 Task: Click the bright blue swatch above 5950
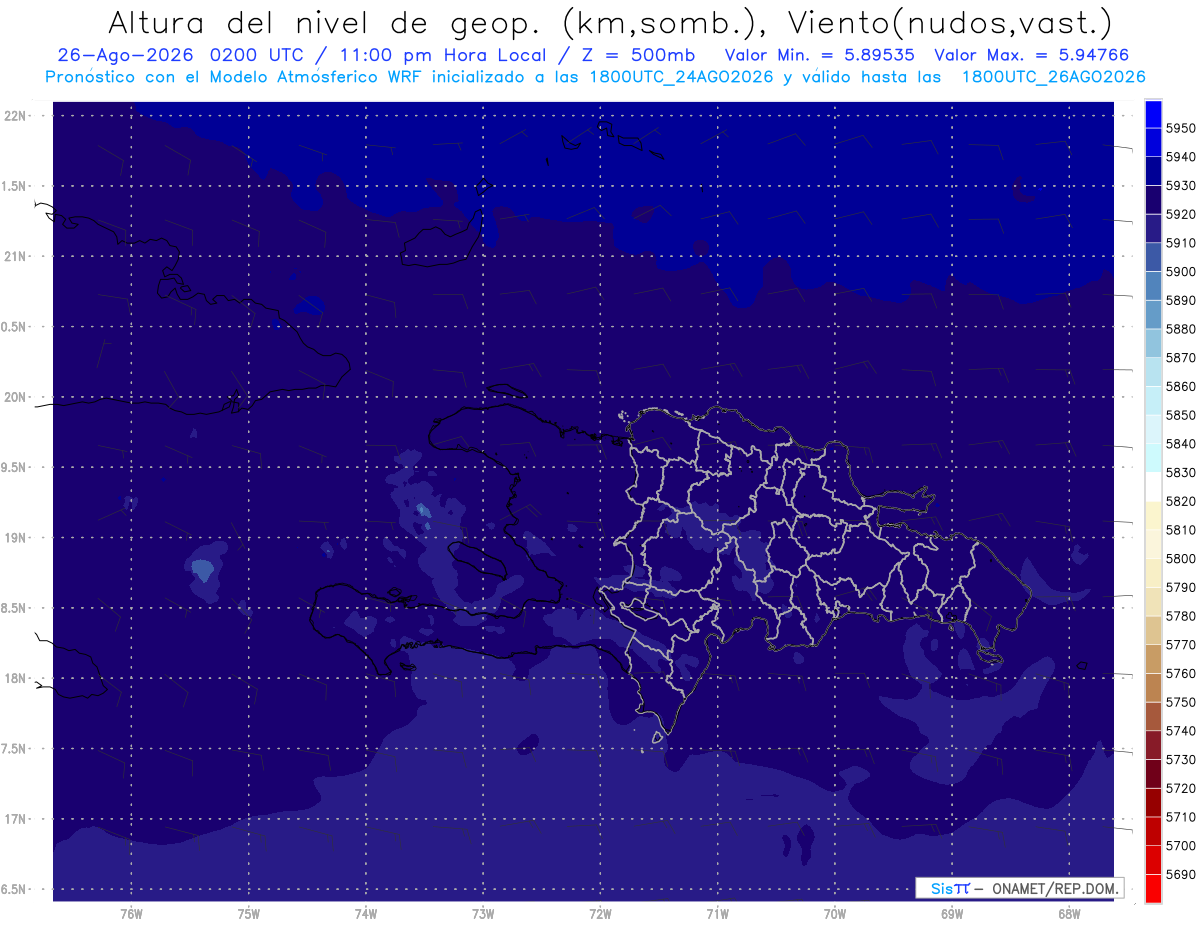(1153, 114)
